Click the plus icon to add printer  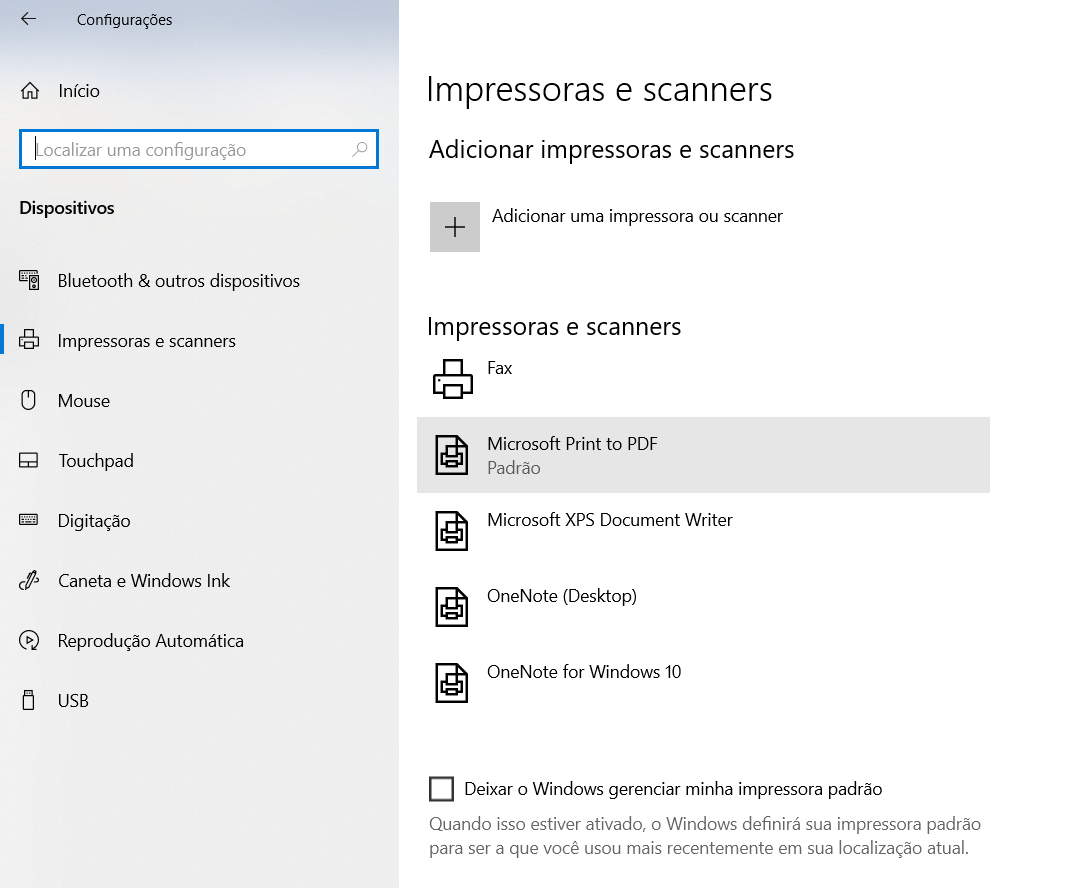[455, 227]
